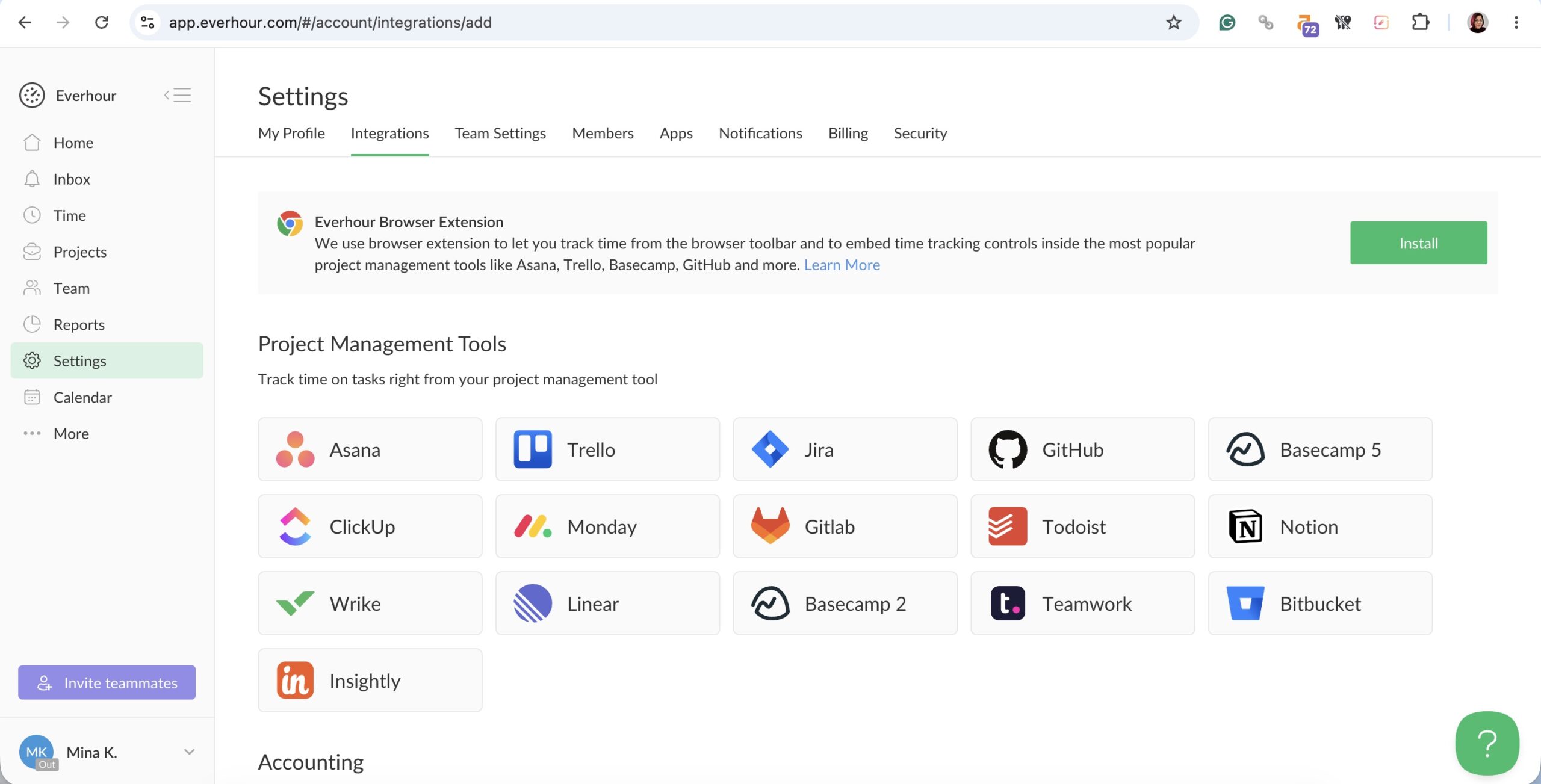Collapse the sidebar with the menu icon
This screenshot has width=1541, height=784.
point(178,95)
